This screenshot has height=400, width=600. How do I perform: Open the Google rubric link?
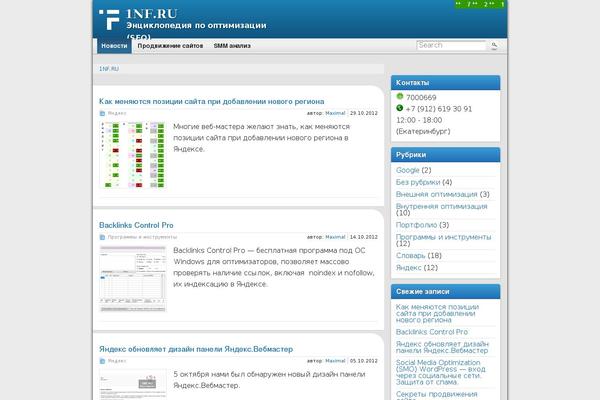(408, 170)
